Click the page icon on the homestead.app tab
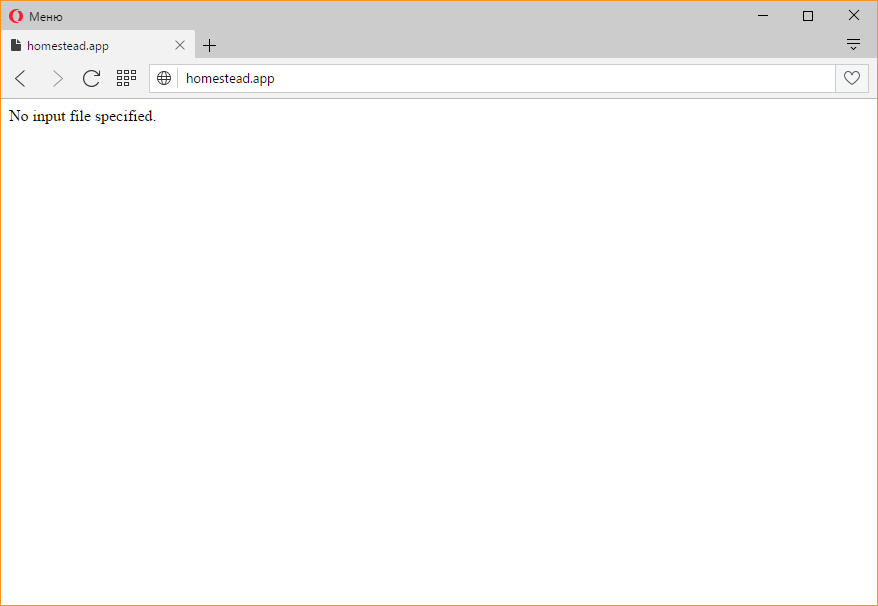 click(16, 45)
